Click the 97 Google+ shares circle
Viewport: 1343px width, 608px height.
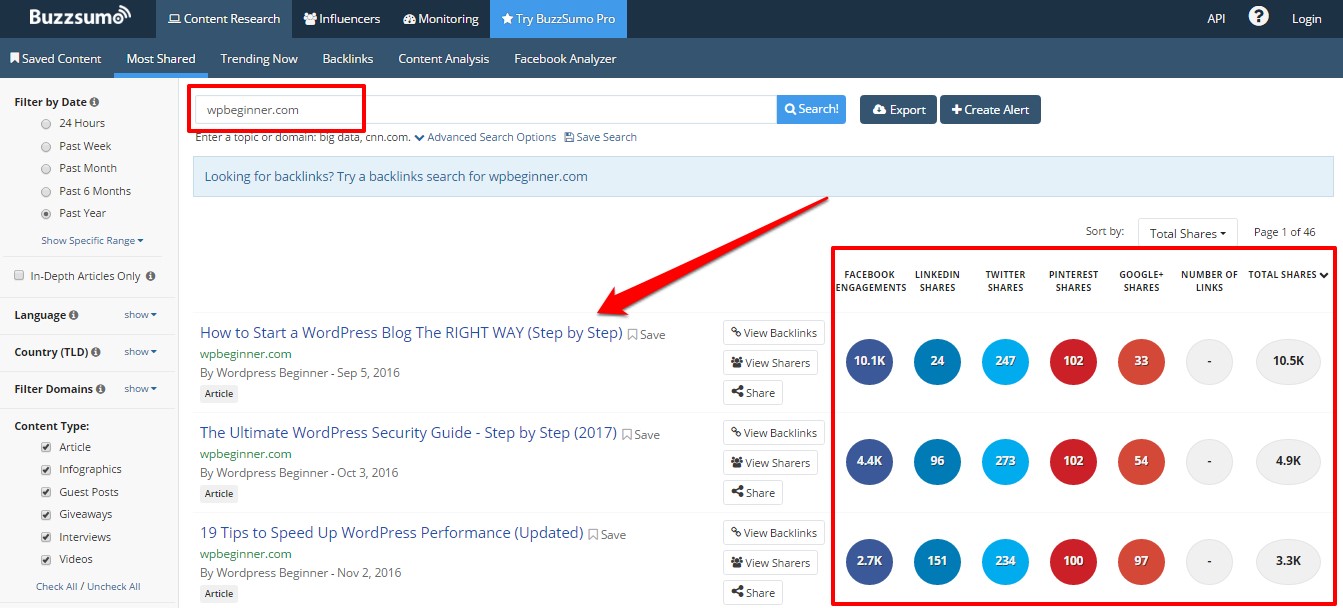[x=1141, y=561]
